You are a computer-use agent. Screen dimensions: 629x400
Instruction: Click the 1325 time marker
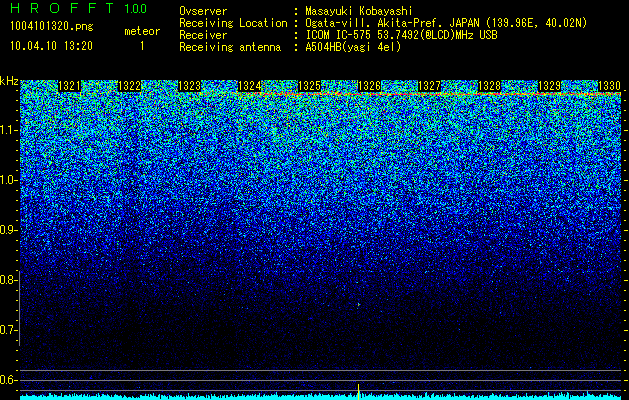pos(310,86)
